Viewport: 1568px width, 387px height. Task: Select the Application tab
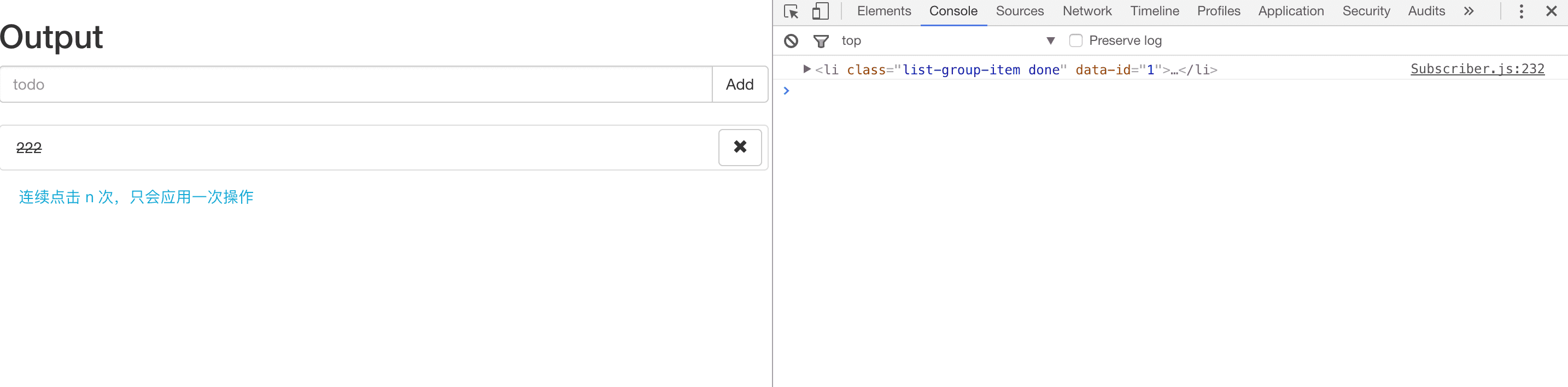[1290, 11]
